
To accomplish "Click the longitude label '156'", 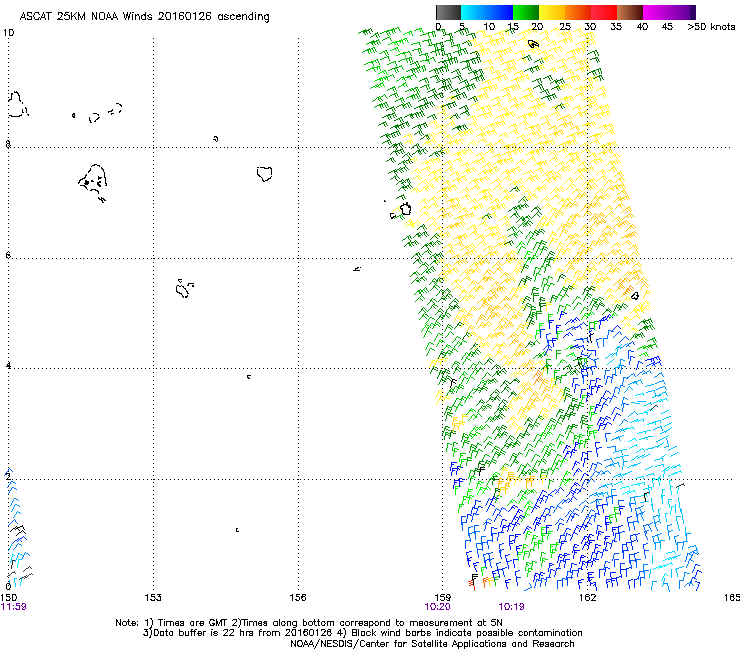I will click(298, 598).
